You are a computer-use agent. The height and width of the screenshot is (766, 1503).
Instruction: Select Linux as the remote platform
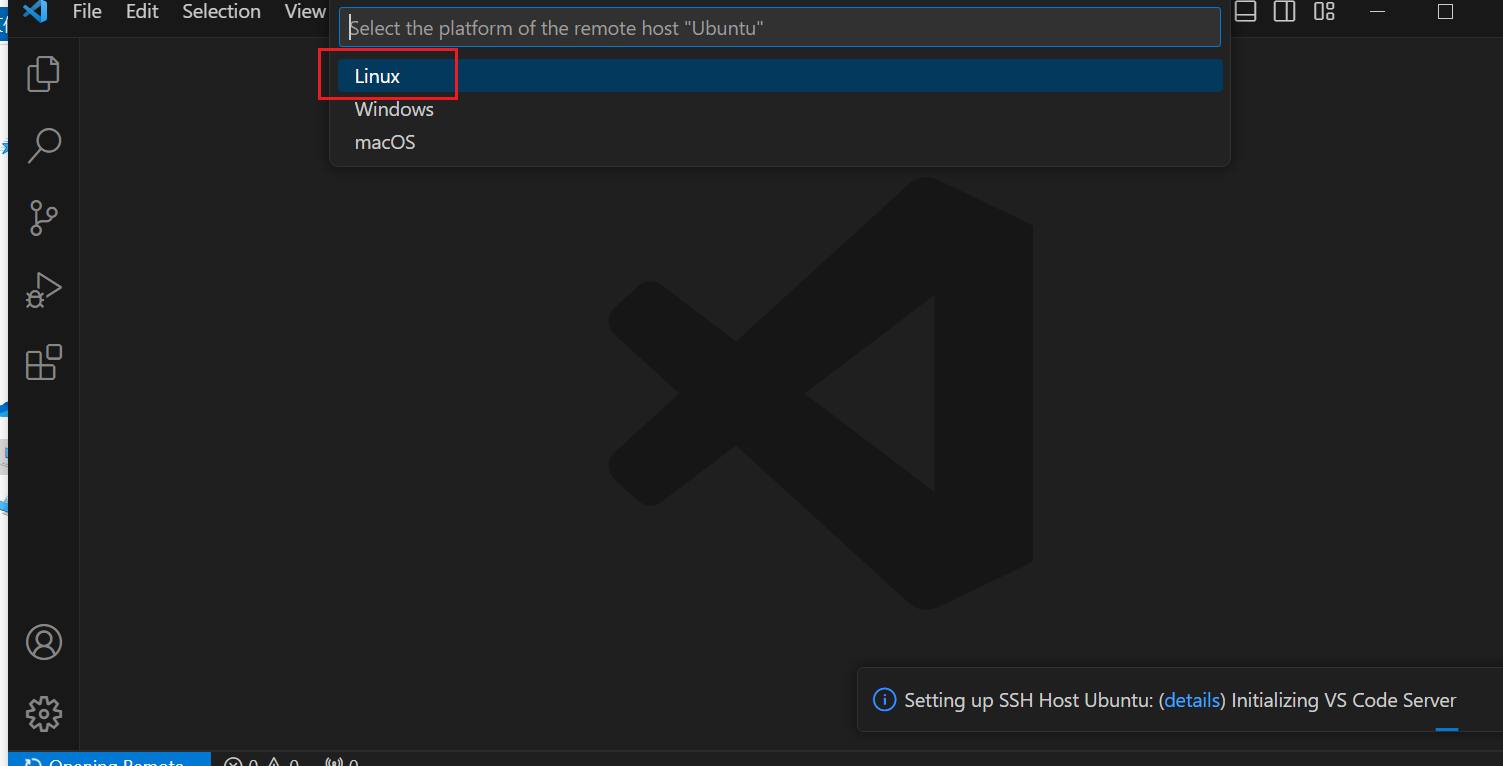(x=780, y=76)
